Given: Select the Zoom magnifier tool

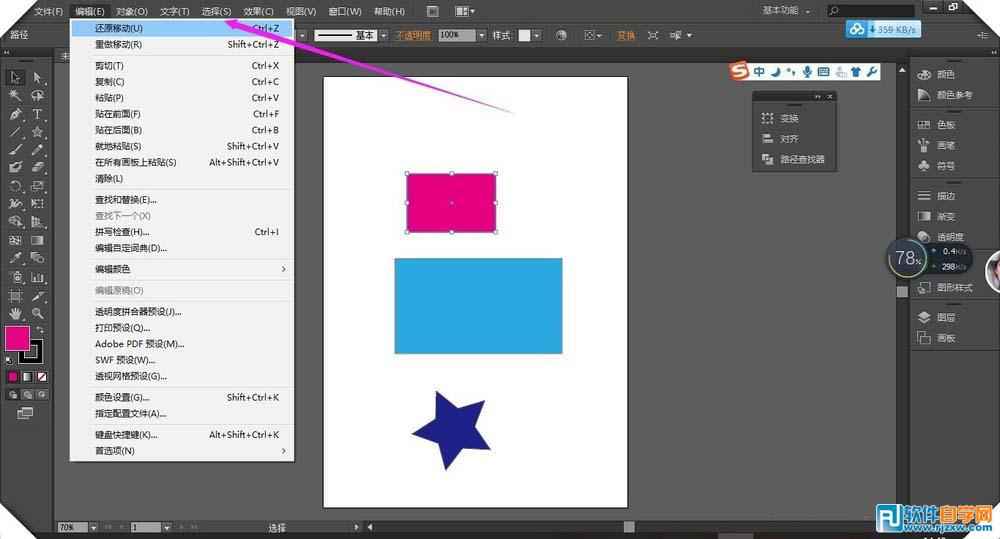Looking at the screenshot, I should [x=38, y=314].
